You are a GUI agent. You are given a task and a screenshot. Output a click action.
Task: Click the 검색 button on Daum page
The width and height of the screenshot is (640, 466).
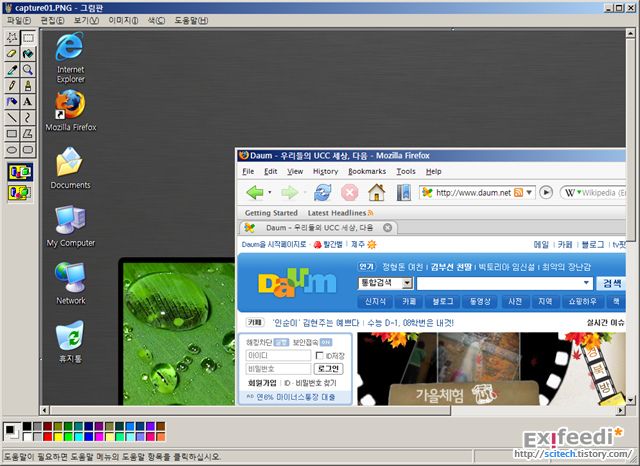pyautogui.click(x=611, y=283)
